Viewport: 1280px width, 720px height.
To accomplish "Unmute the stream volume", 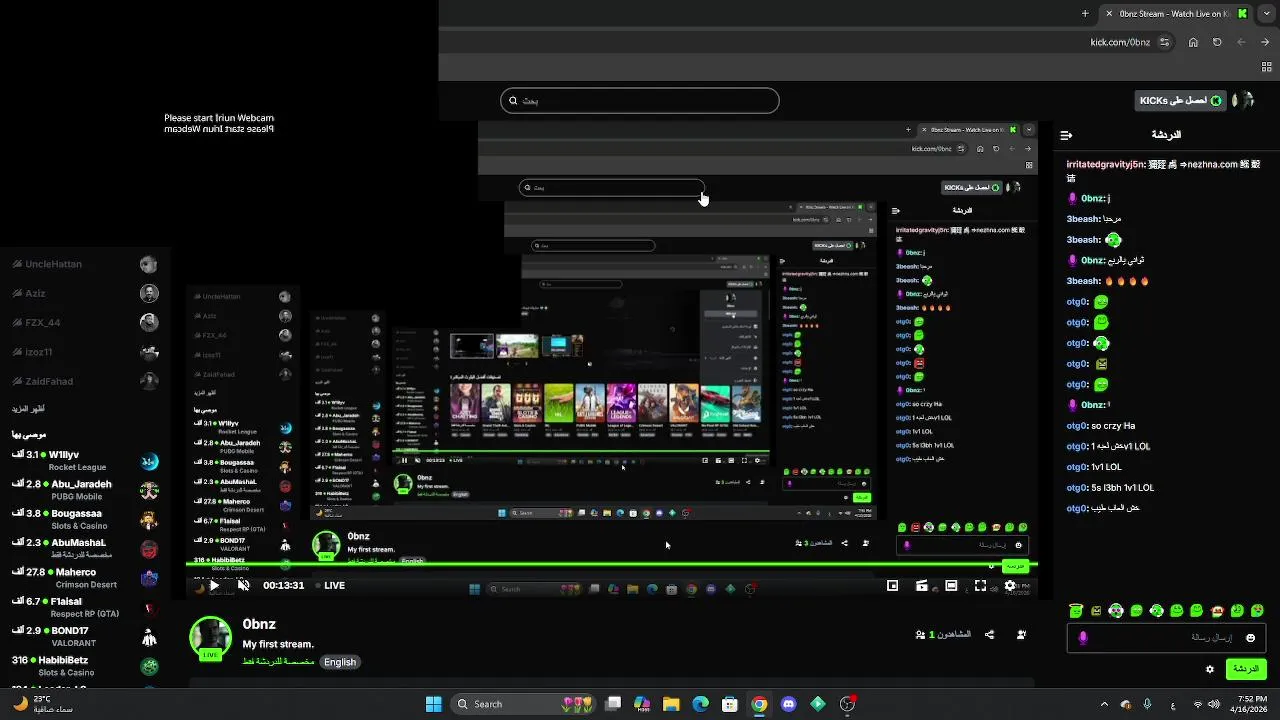I will tap(243, 585).
